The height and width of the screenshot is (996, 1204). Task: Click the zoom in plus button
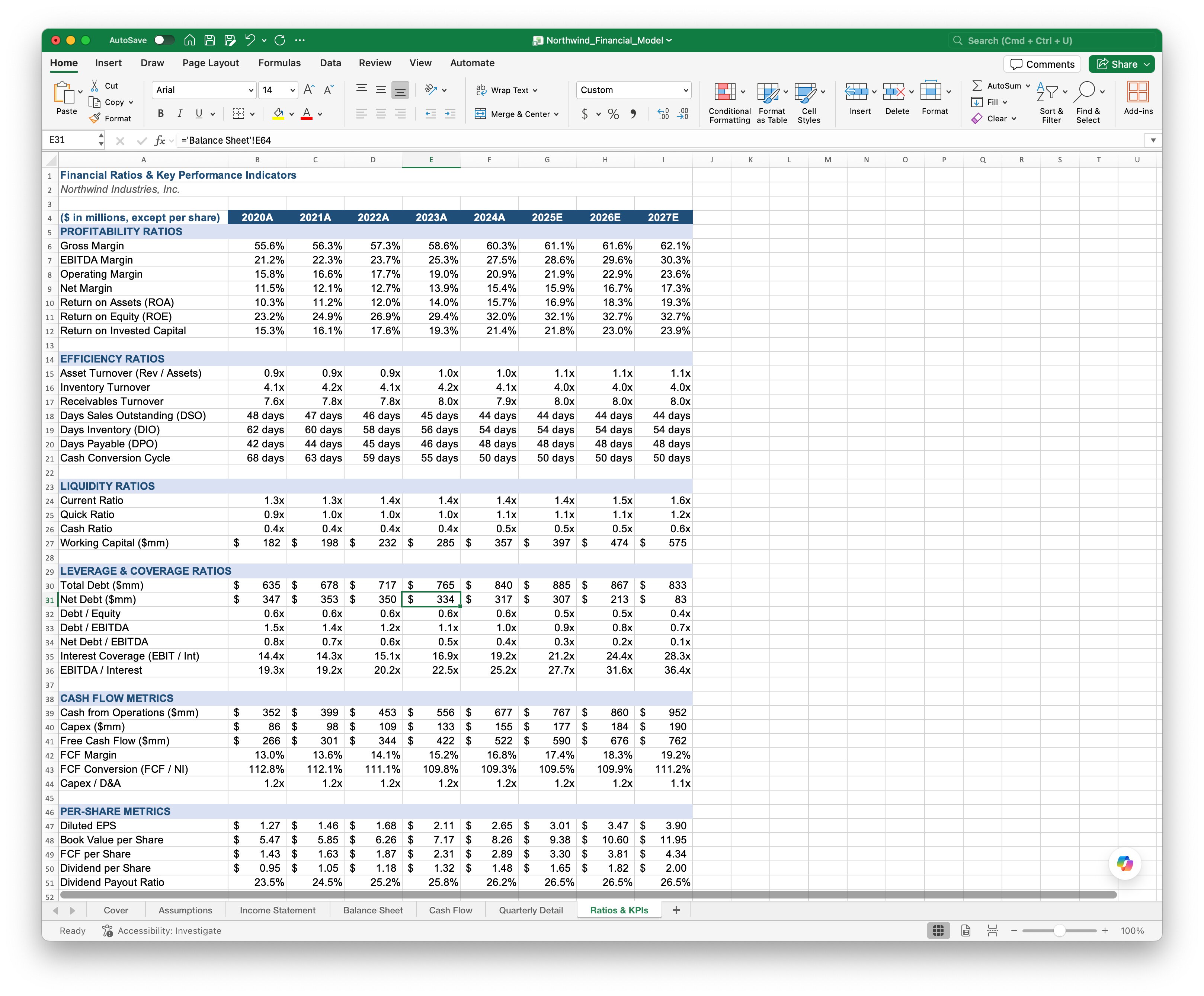point(1105,930)
